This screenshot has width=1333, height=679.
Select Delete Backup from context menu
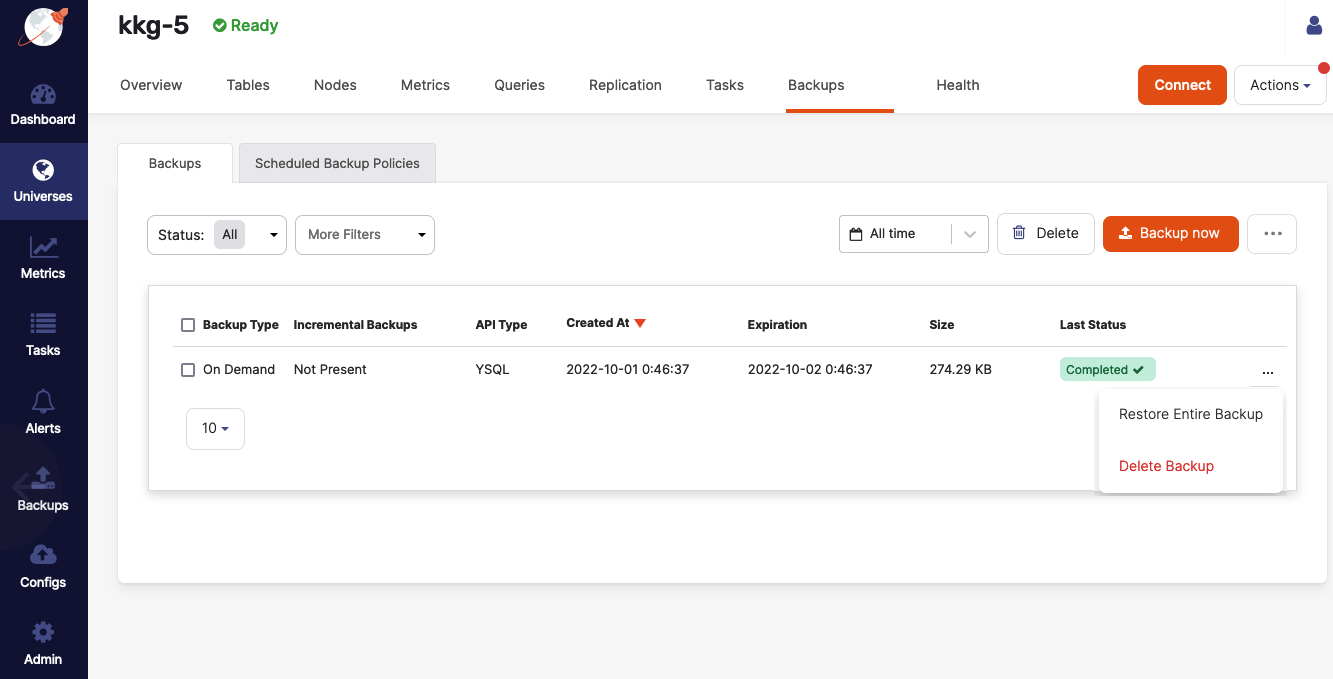click(1166, 466)
